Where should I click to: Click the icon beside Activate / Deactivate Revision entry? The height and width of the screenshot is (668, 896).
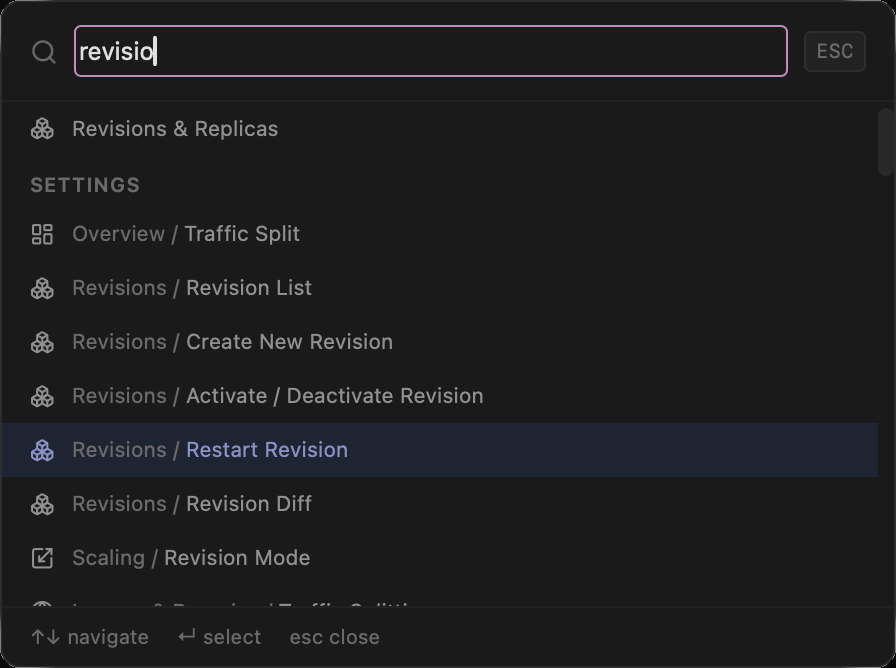tap(43, 395)
